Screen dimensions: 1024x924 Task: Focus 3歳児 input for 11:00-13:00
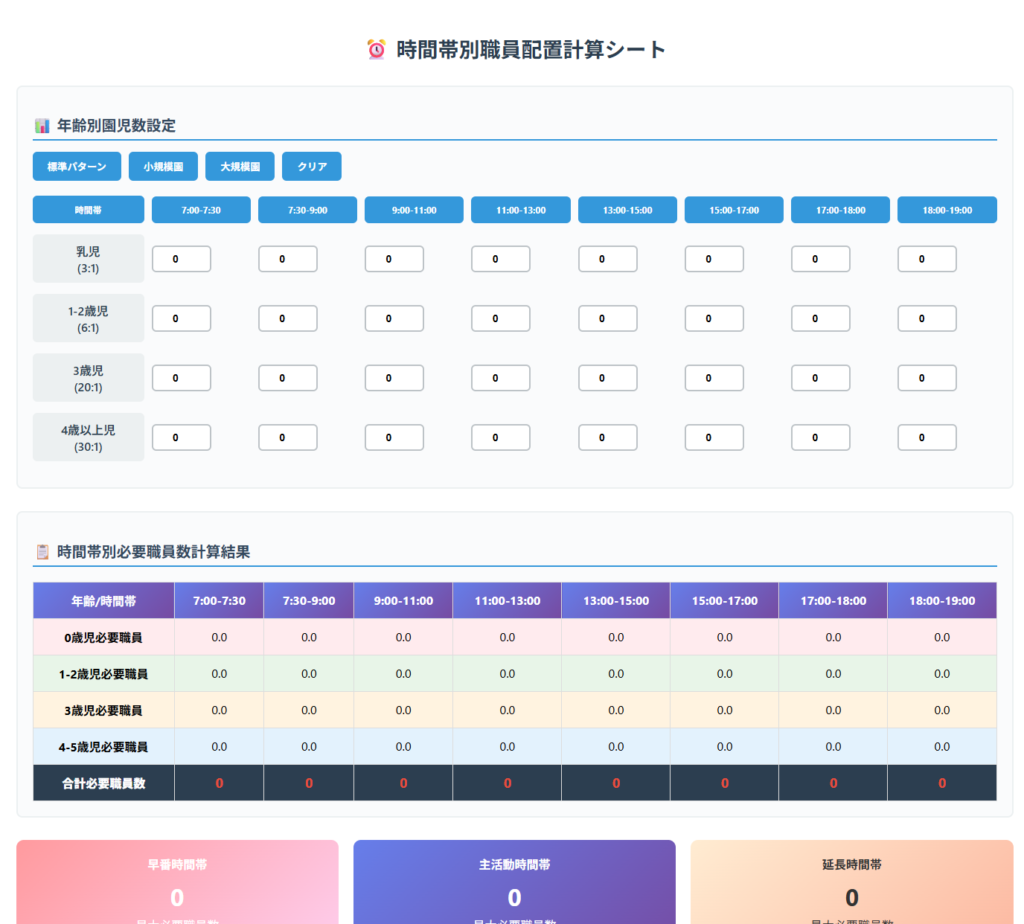coord(500,378)
